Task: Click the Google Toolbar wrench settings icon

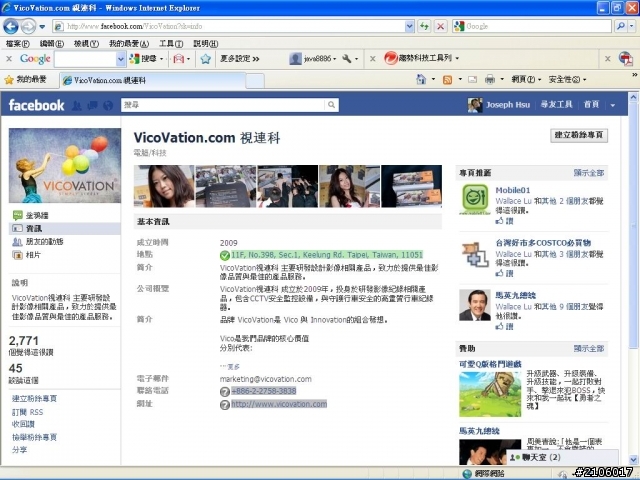Action: [x=347, y=59]
